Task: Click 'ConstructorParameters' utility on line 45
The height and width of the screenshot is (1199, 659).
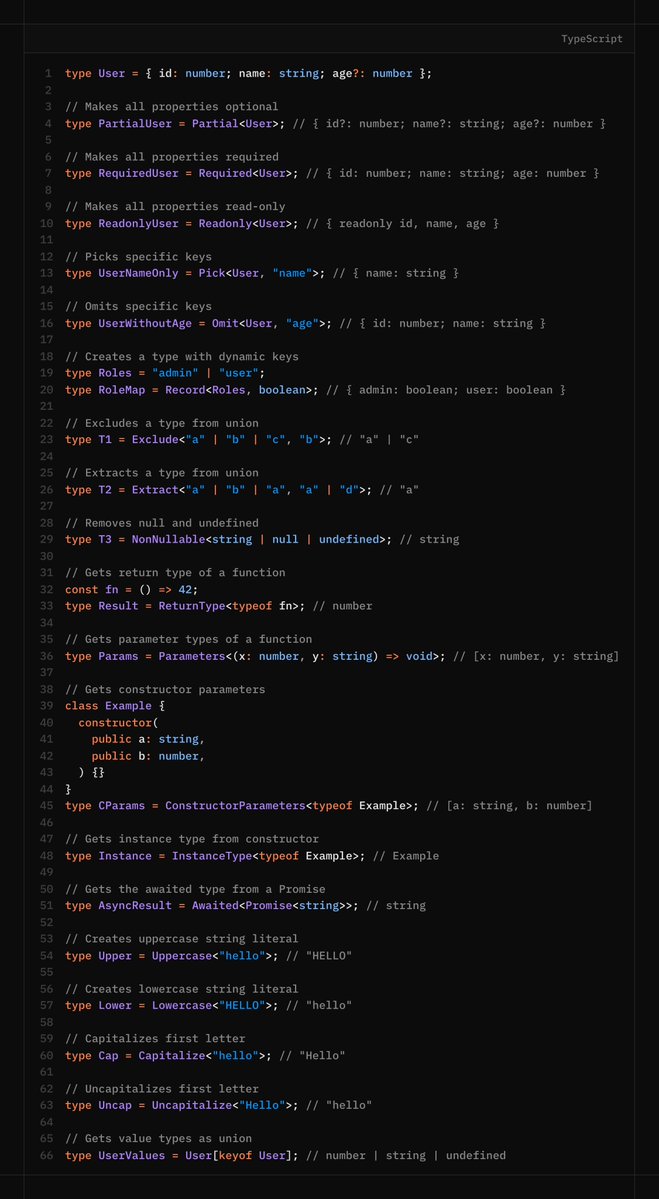Action: coord(235,806)
